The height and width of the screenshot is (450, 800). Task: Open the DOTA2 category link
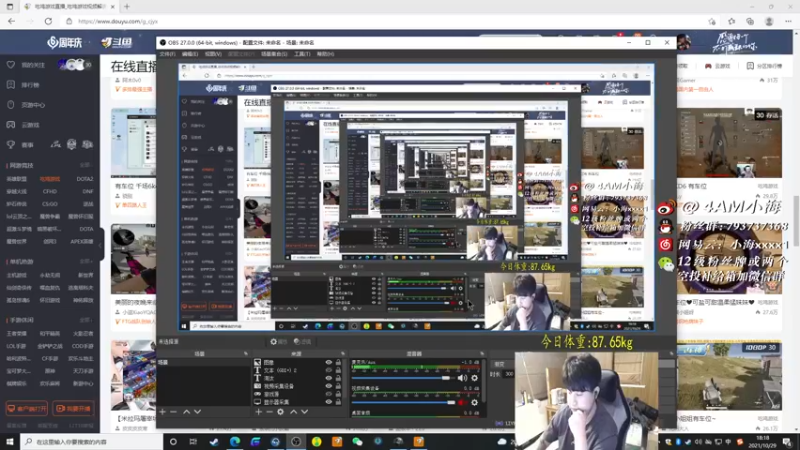(85, 179)
